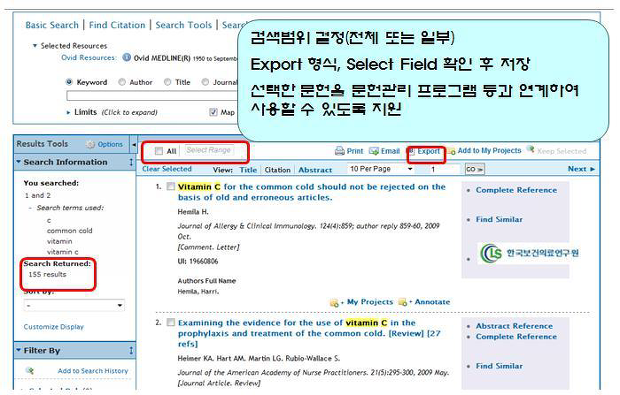The height and width of the screenshot is (395, 620).
Task: Click the Keep Selected icon
Action: pyautogui.click(x=531, y=149)
